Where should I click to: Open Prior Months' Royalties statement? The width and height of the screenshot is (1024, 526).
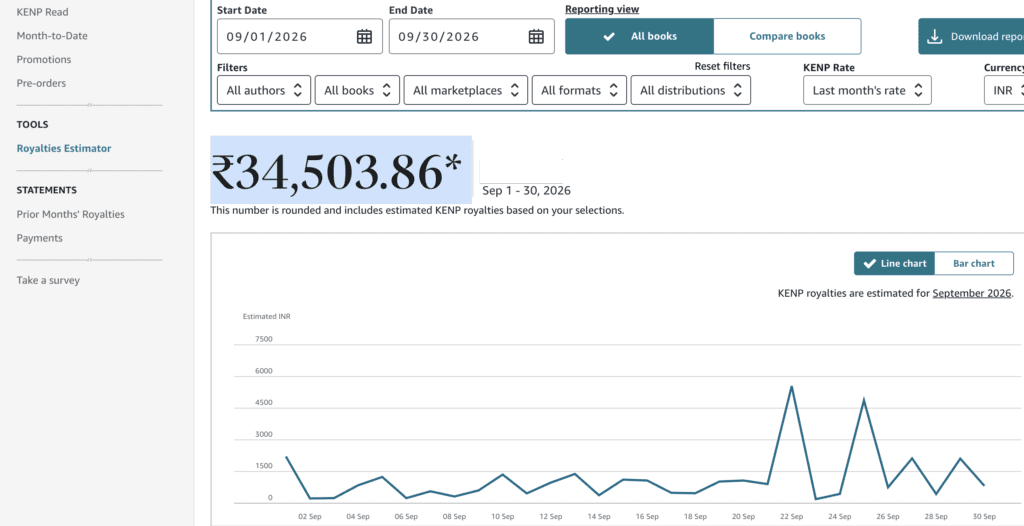click(71, 214)
